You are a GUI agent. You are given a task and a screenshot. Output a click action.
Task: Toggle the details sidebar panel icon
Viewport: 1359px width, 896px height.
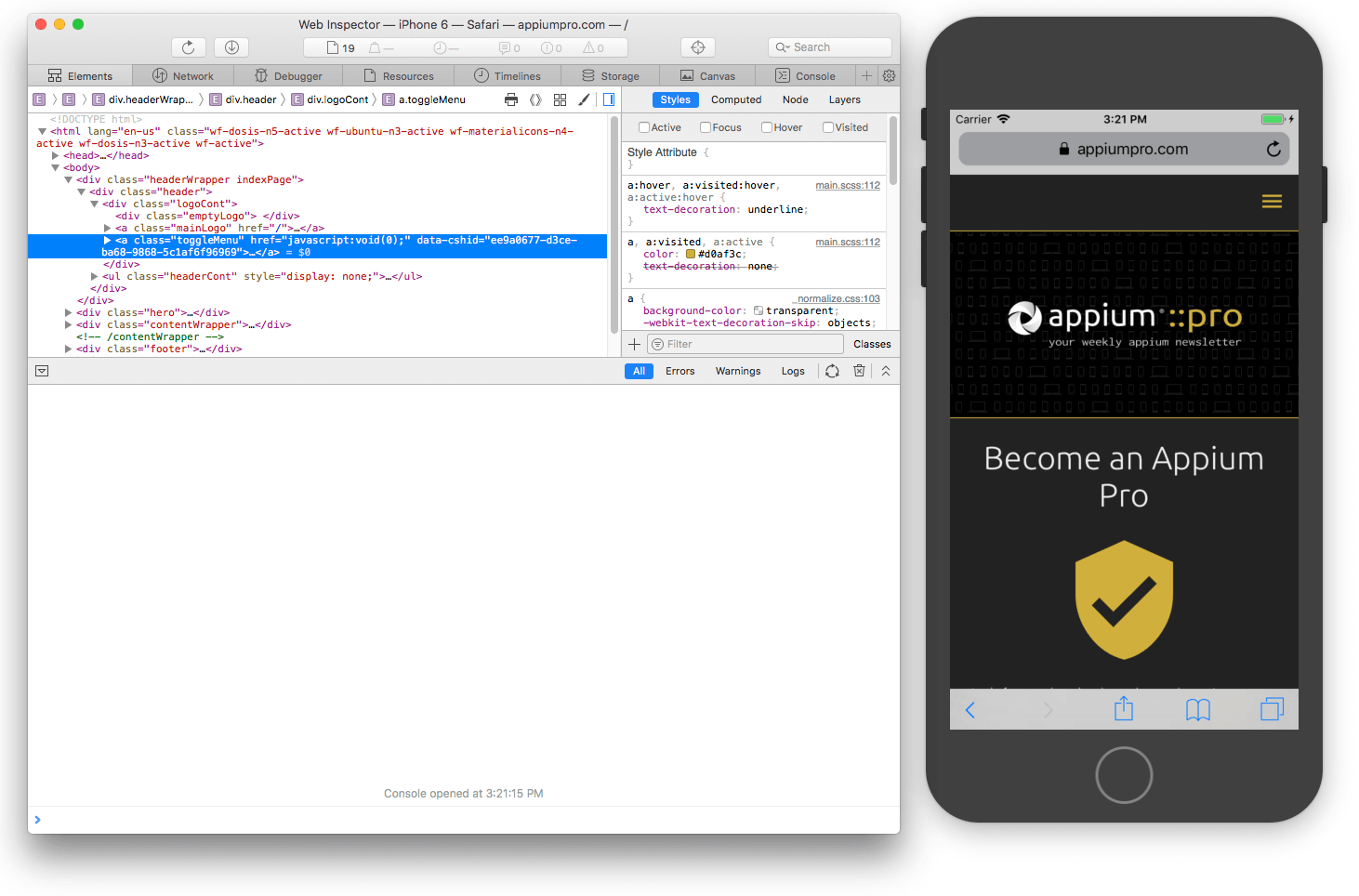point(609,99)
